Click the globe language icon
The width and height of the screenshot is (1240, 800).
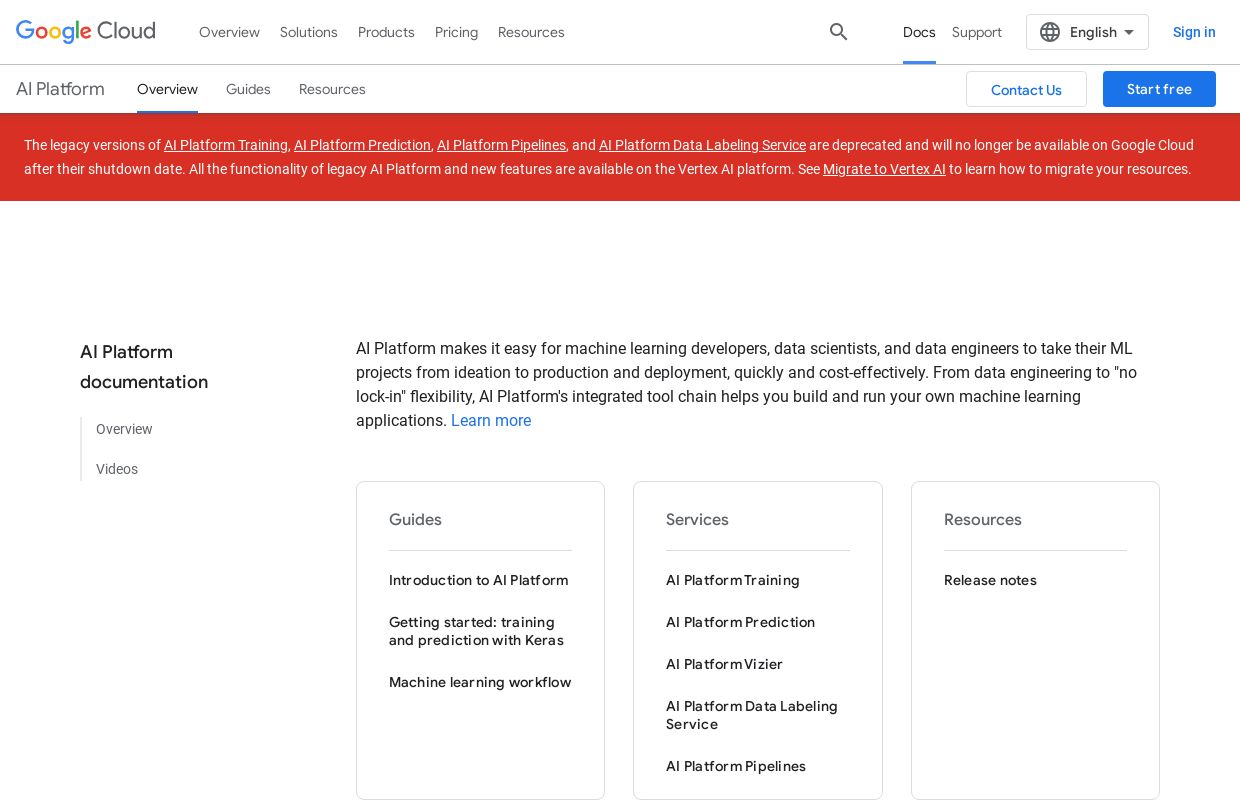click(x=1050, y=32)
